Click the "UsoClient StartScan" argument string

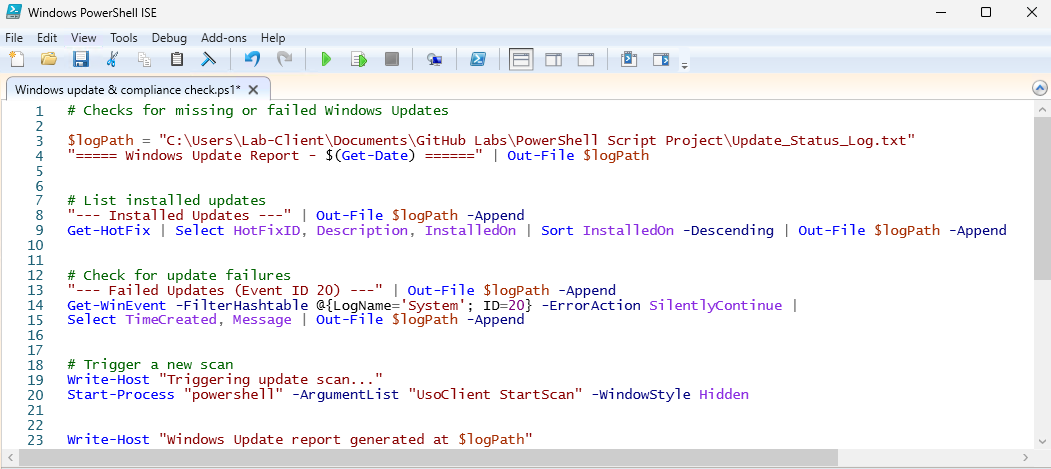495,395
